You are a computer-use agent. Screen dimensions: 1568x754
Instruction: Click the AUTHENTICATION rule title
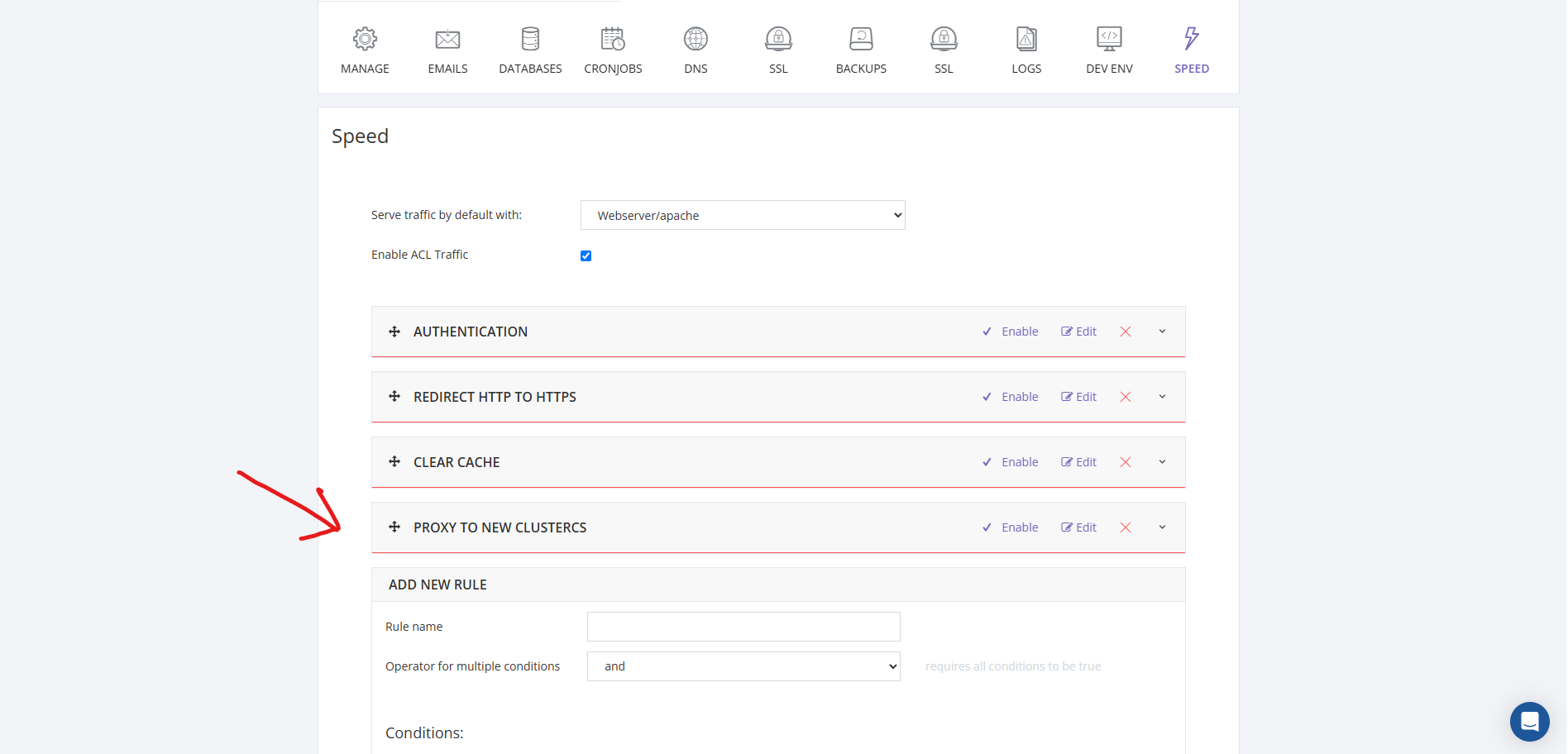(471, 332)
